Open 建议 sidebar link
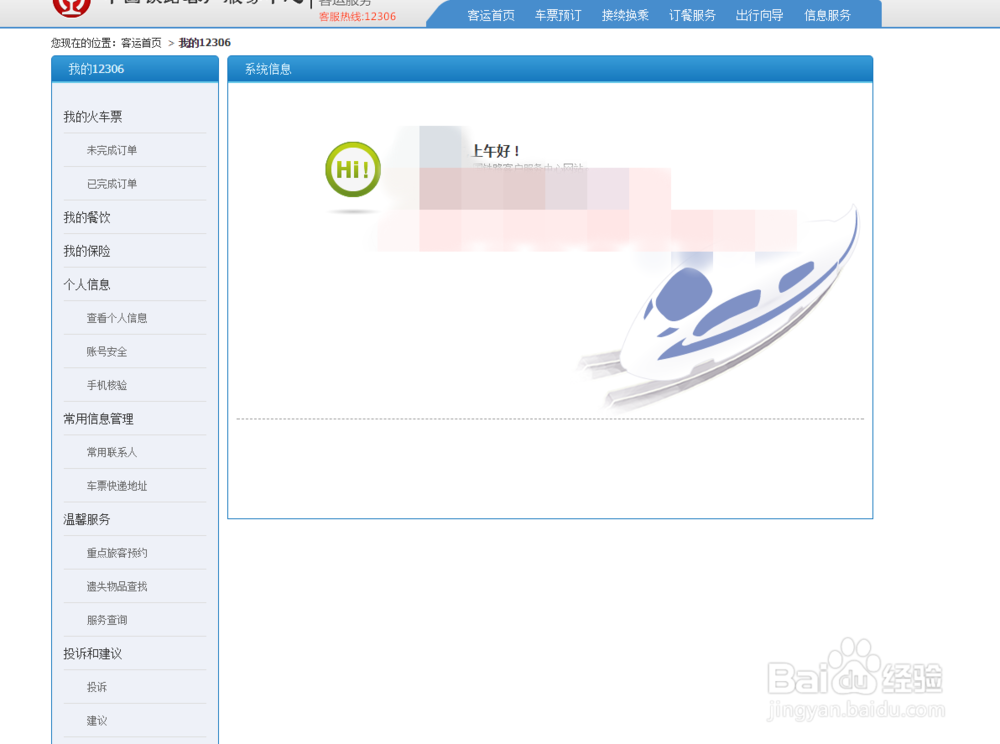Screen dimensions: 1000x744 [x=97, y=720]
